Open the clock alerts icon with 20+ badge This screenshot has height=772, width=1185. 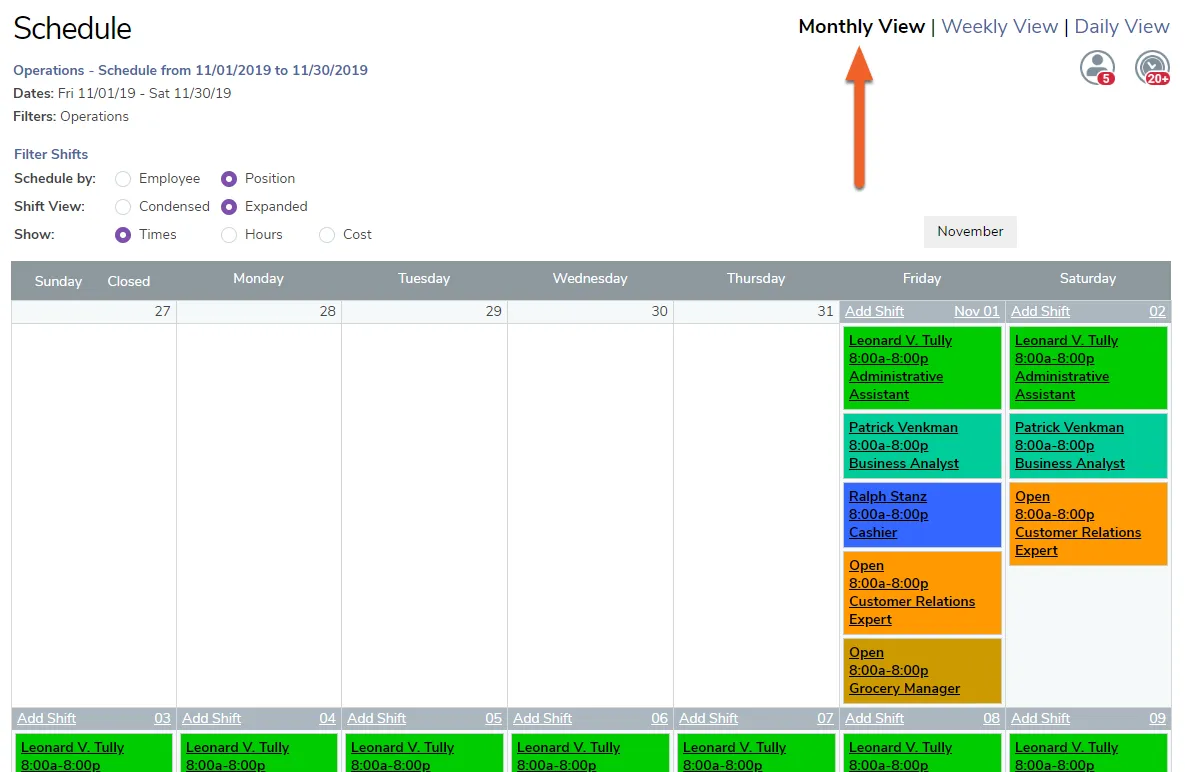1153,68
